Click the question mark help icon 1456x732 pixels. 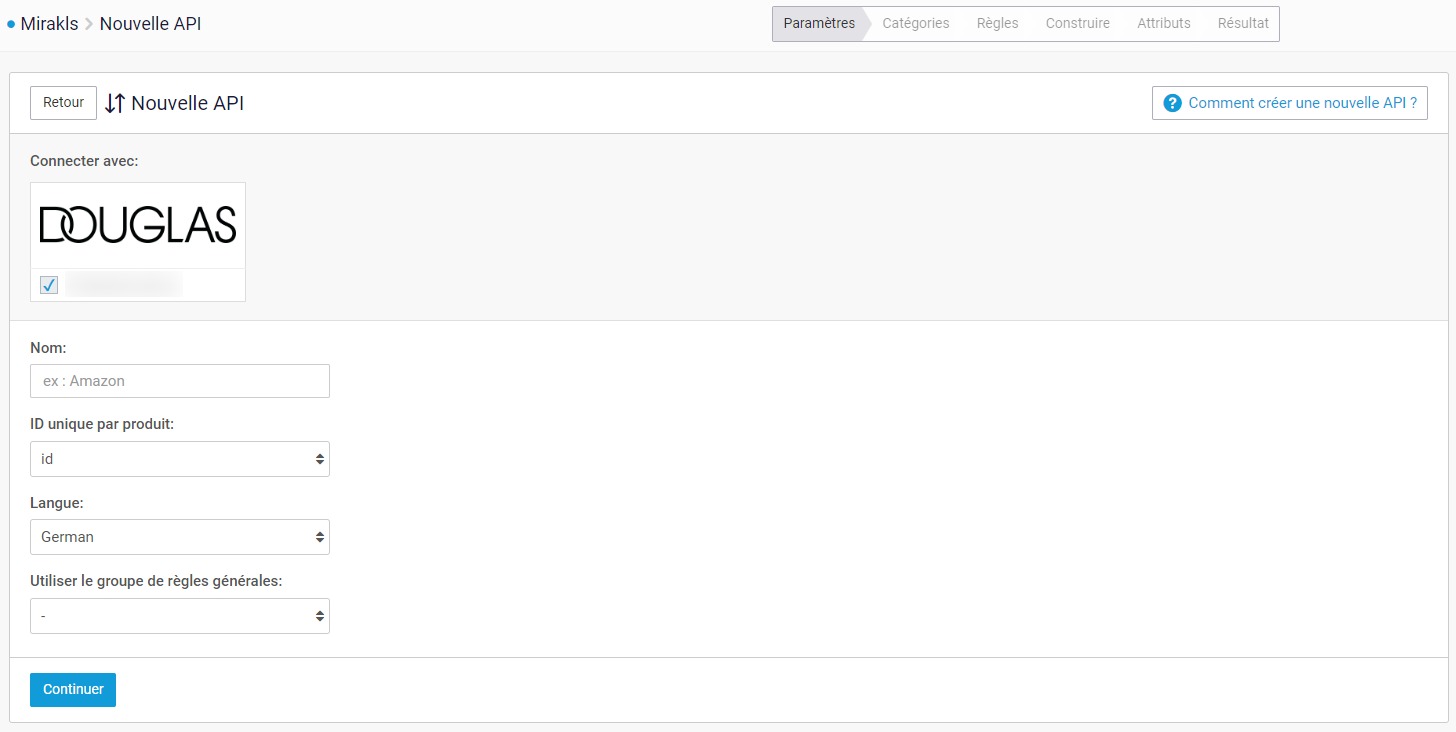pyautogui.click(x=1173, y=103)
